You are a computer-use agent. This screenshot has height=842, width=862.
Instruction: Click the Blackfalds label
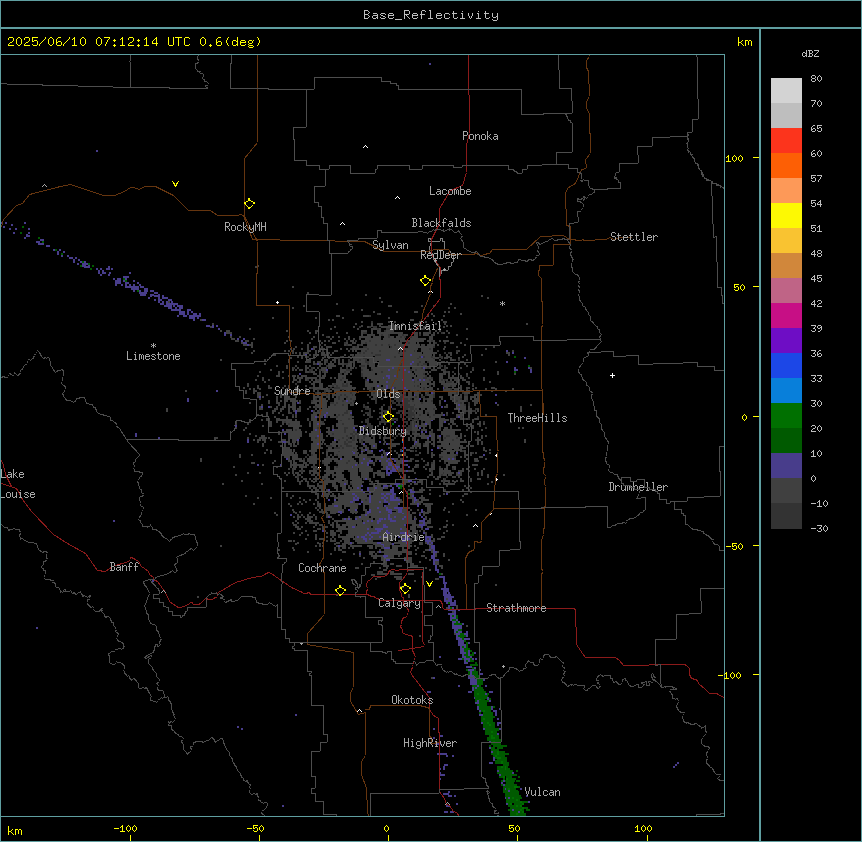coord(441,223)
